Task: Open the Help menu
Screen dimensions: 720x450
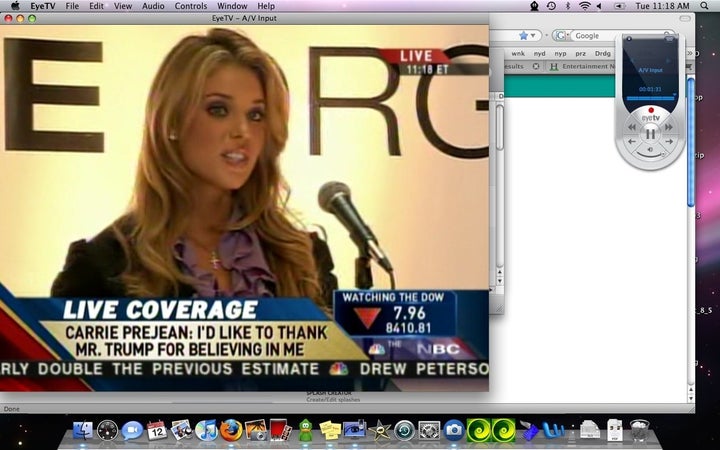Action: [266, 6]
